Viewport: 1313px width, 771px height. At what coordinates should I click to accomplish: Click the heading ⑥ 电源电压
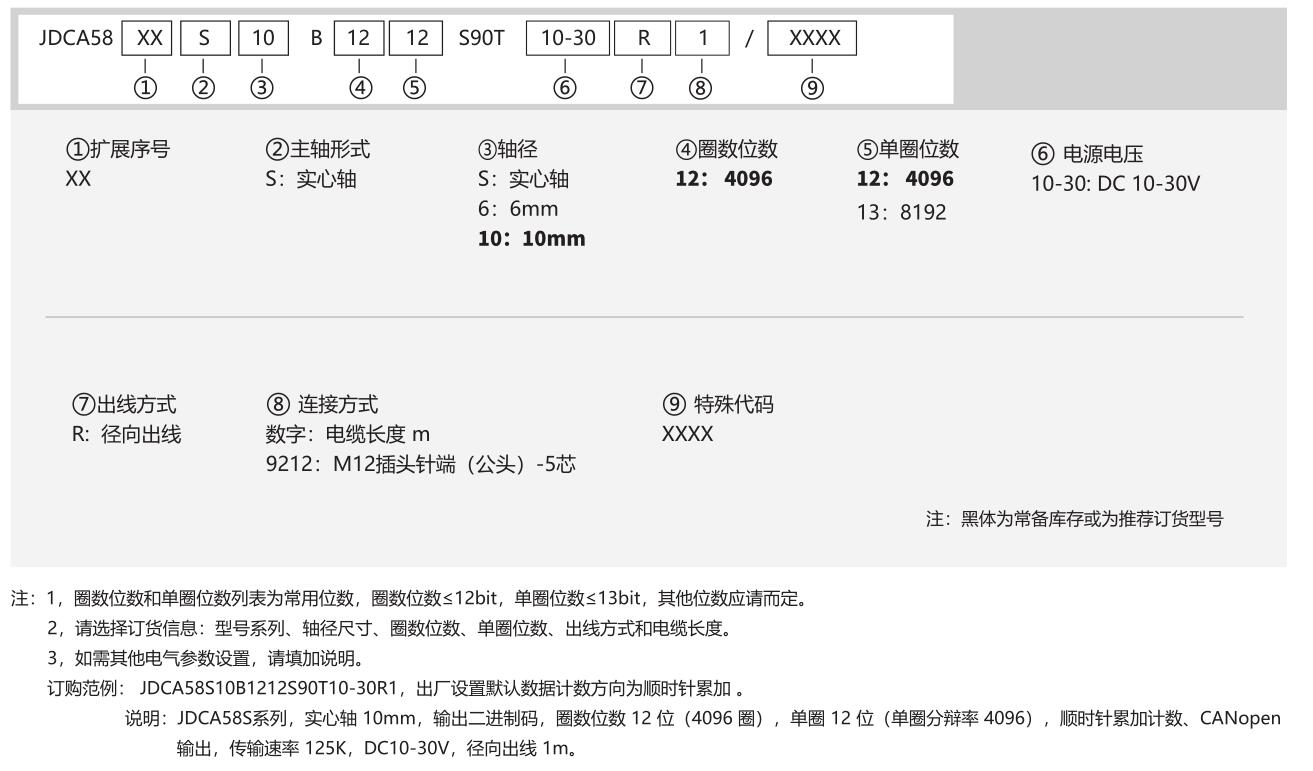tap(1087, 156)
